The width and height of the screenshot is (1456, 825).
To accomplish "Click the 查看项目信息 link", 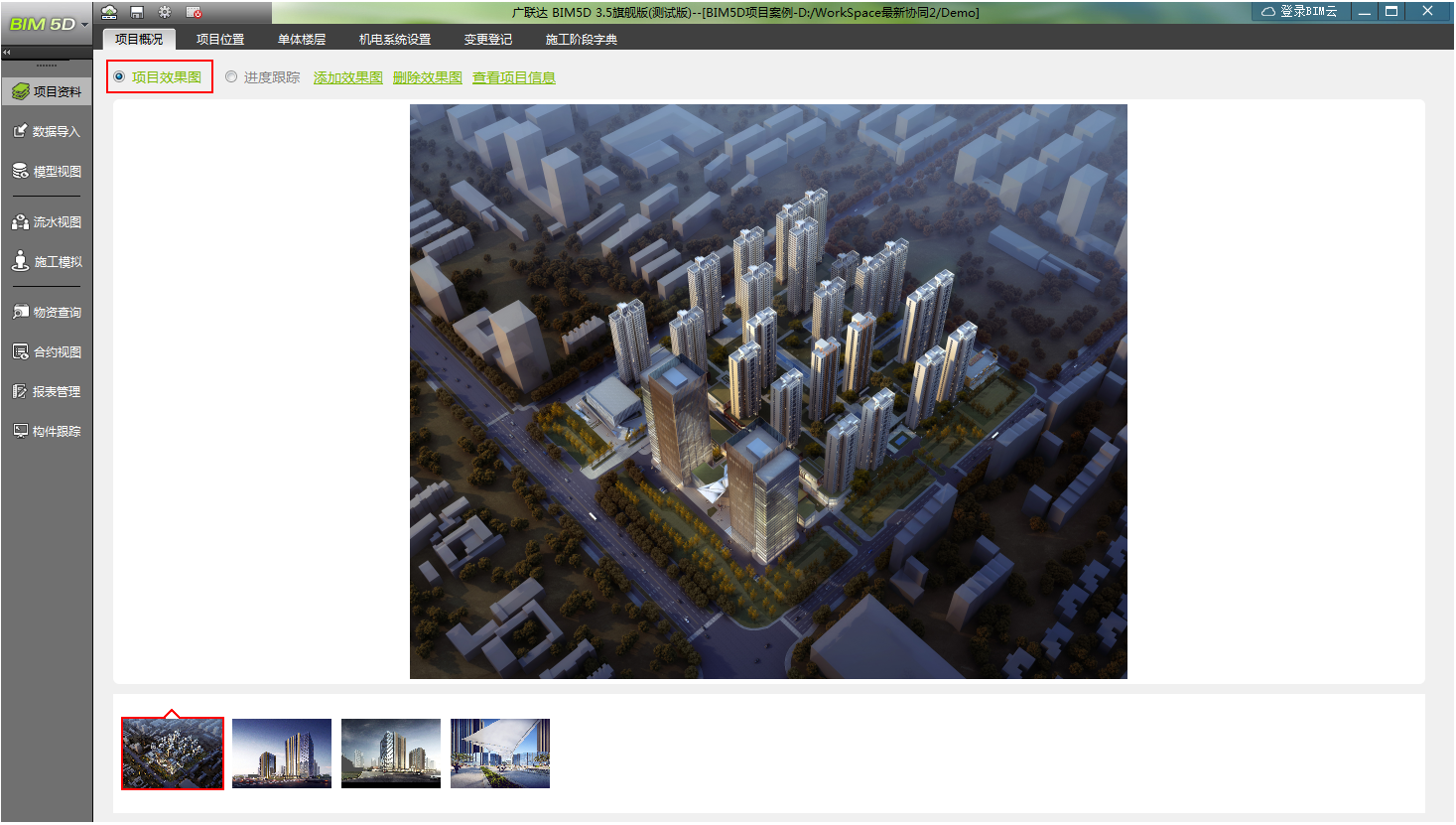I will click(x=514, y=77).
